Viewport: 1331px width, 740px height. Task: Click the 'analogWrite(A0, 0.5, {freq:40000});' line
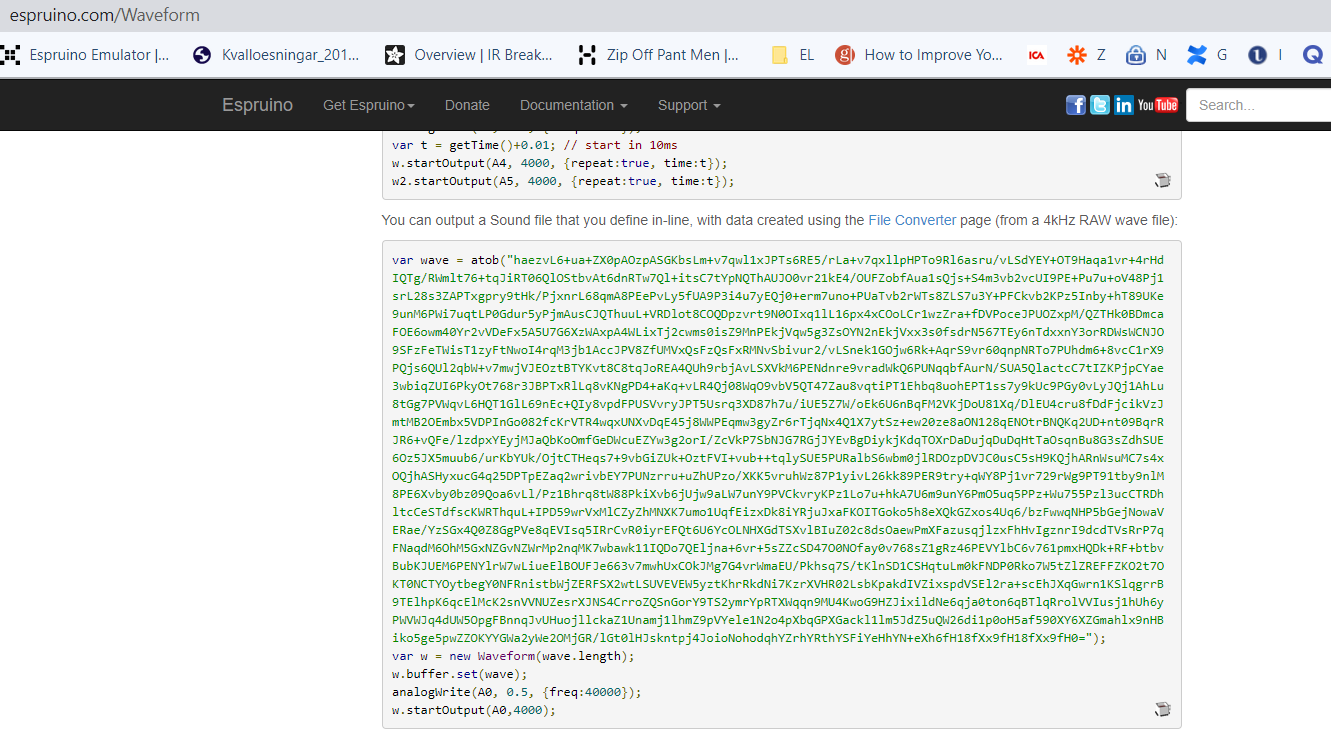click(x=517, y=692)
